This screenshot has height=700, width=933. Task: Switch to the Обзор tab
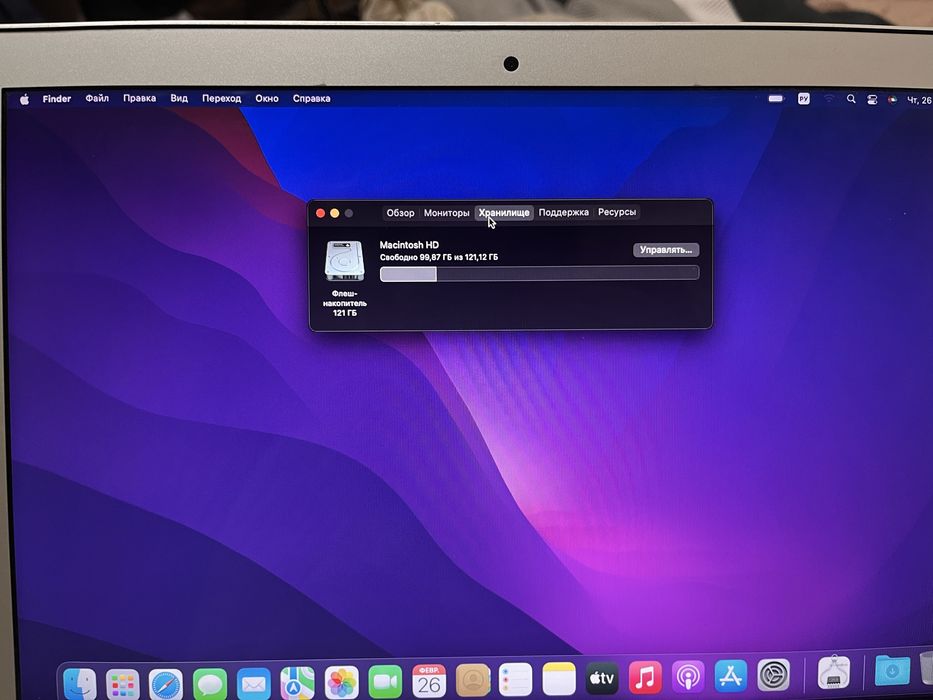pos(400,212)
